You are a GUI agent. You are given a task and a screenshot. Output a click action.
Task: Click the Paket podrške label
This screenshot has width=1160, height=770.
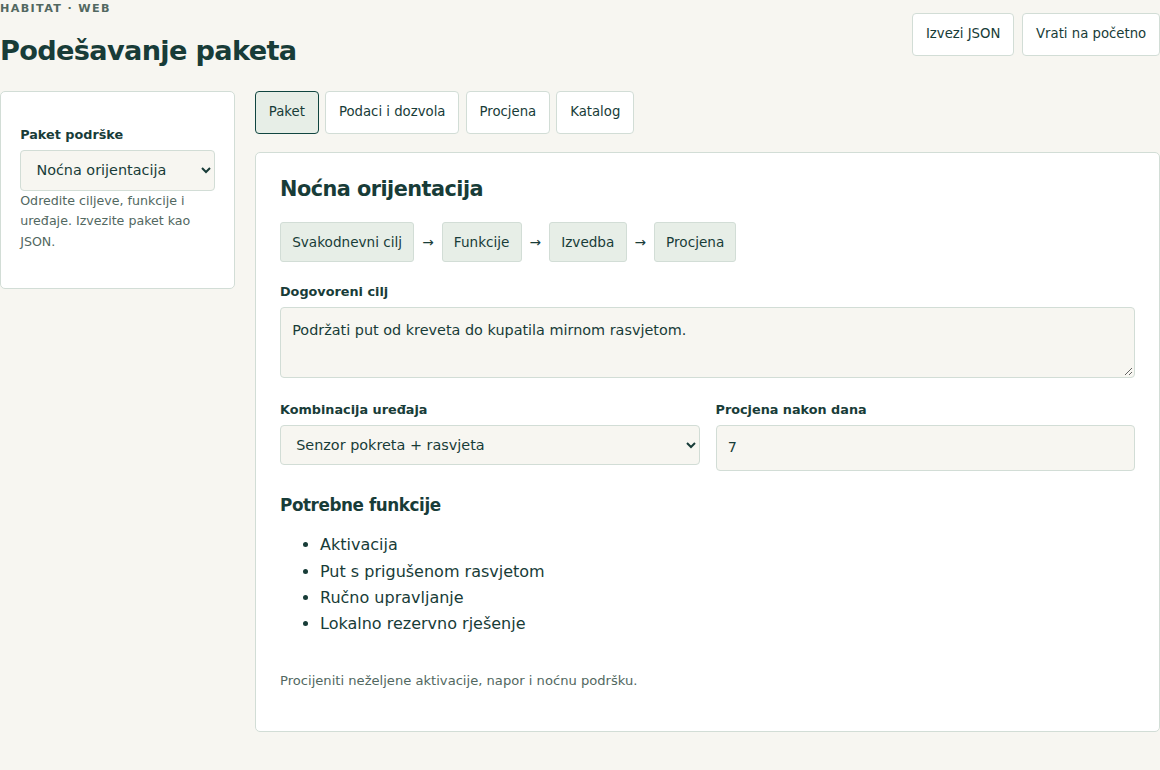[x=72, y=135]
